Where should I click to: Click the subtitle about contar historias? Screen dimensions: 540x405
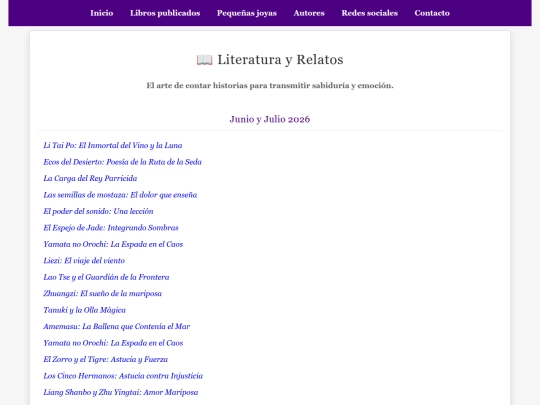pos(270,85)
